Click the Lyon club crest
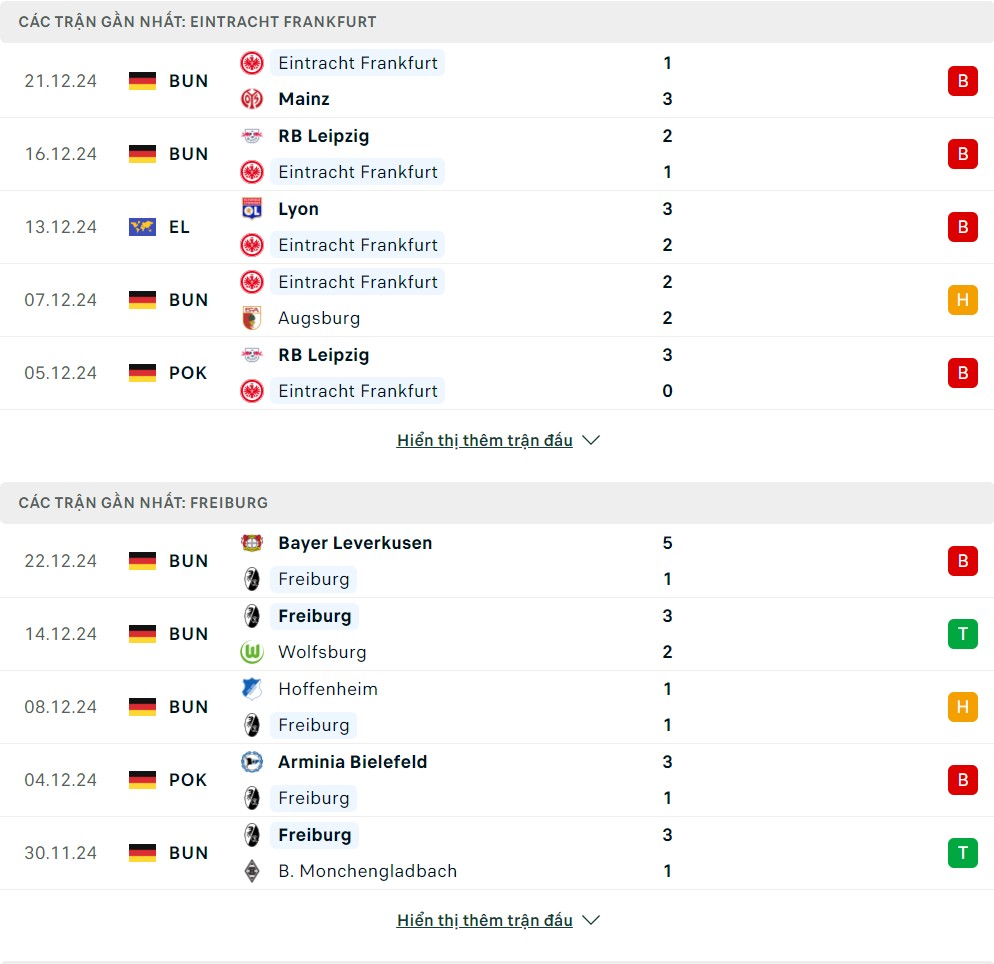The image size is (994, 964). 252,209
